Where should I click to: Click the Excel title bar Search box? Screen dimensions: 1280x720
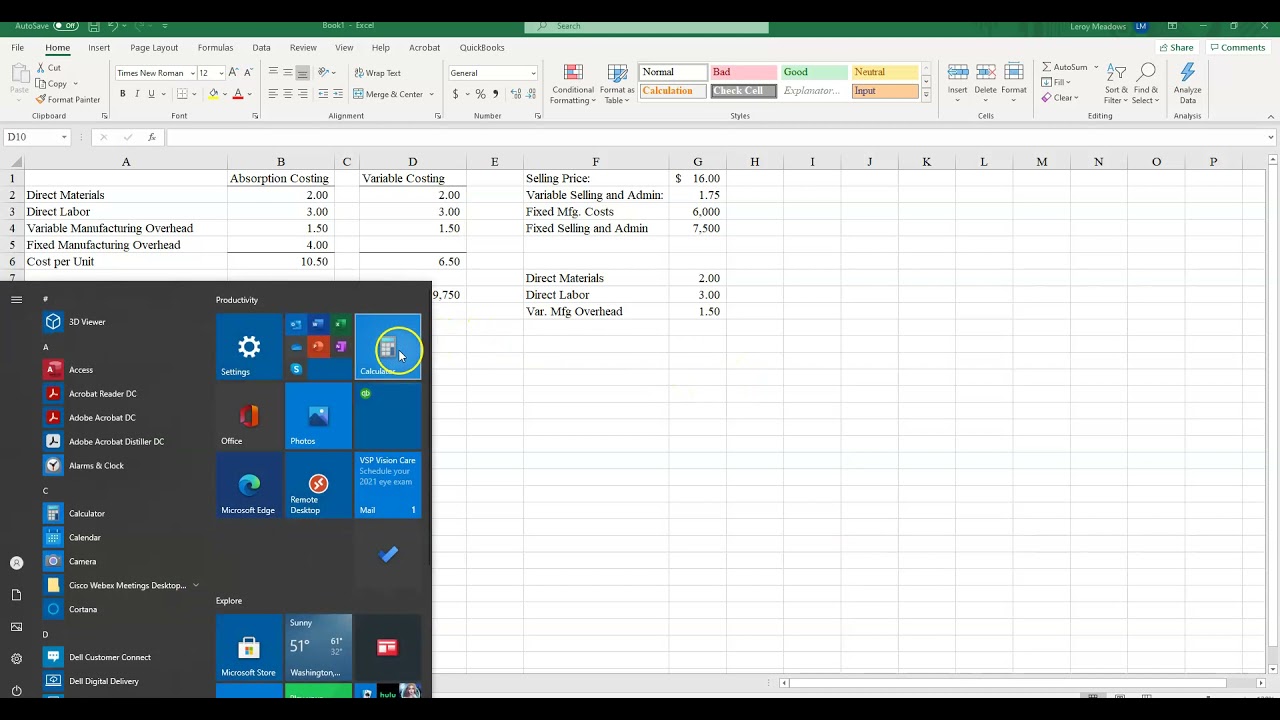(647, 26)
